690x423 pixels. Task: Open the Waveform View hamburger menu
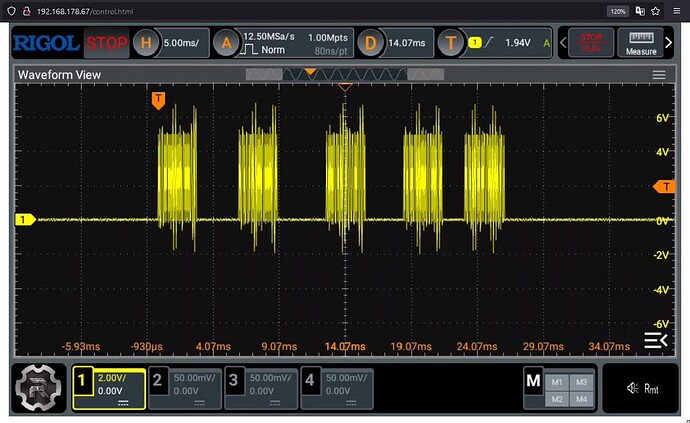659,75
